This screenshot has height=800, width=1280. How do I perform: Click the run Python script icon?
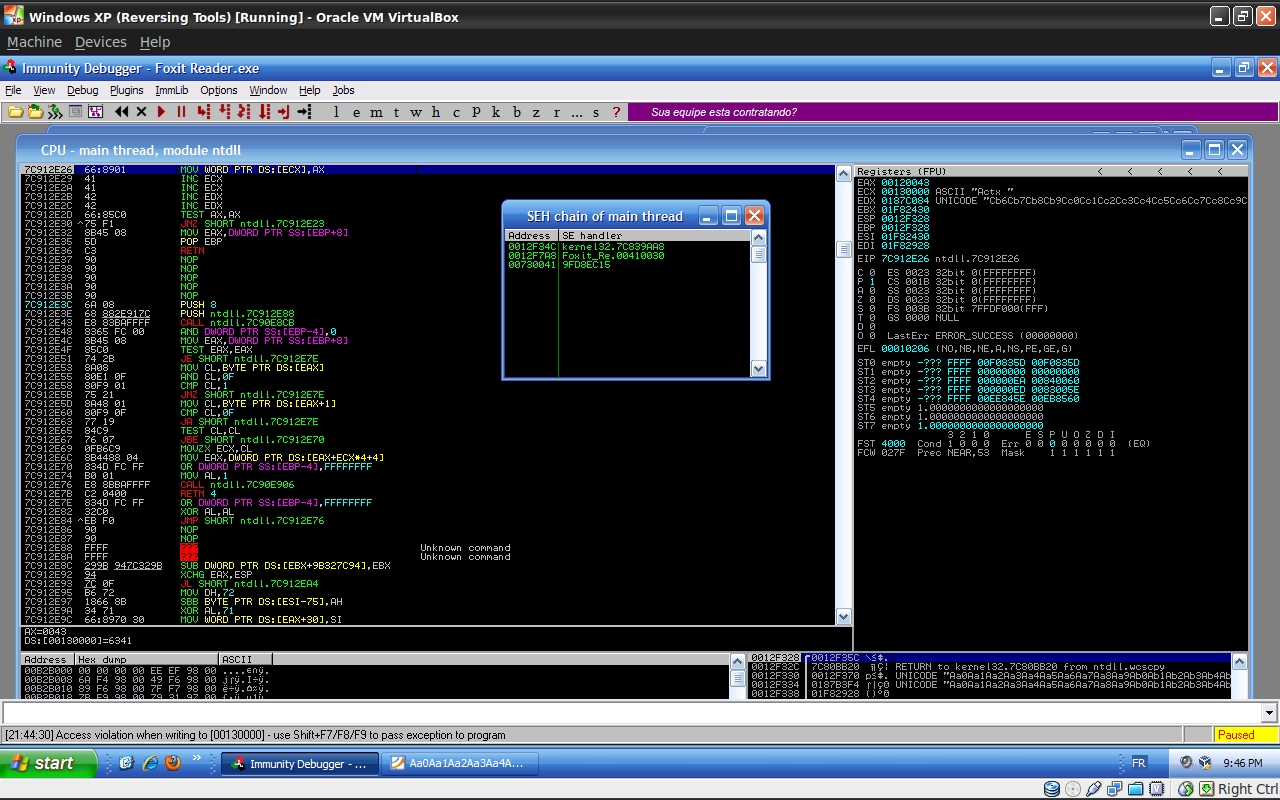[55, 111]
